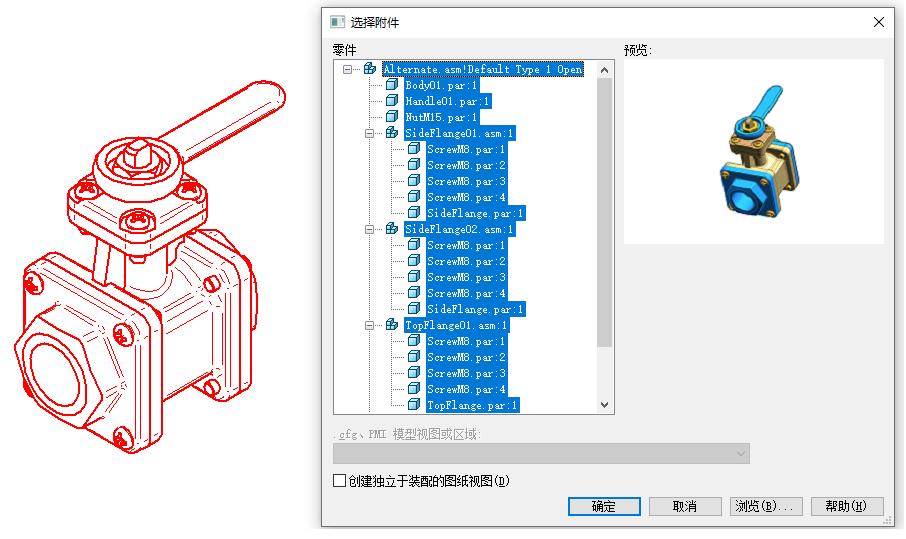Image resolution: width=906 pixels, height=539 pixels.
Task: Collapse the SideFlange02.asm subassembly
Action: (369, 229)
